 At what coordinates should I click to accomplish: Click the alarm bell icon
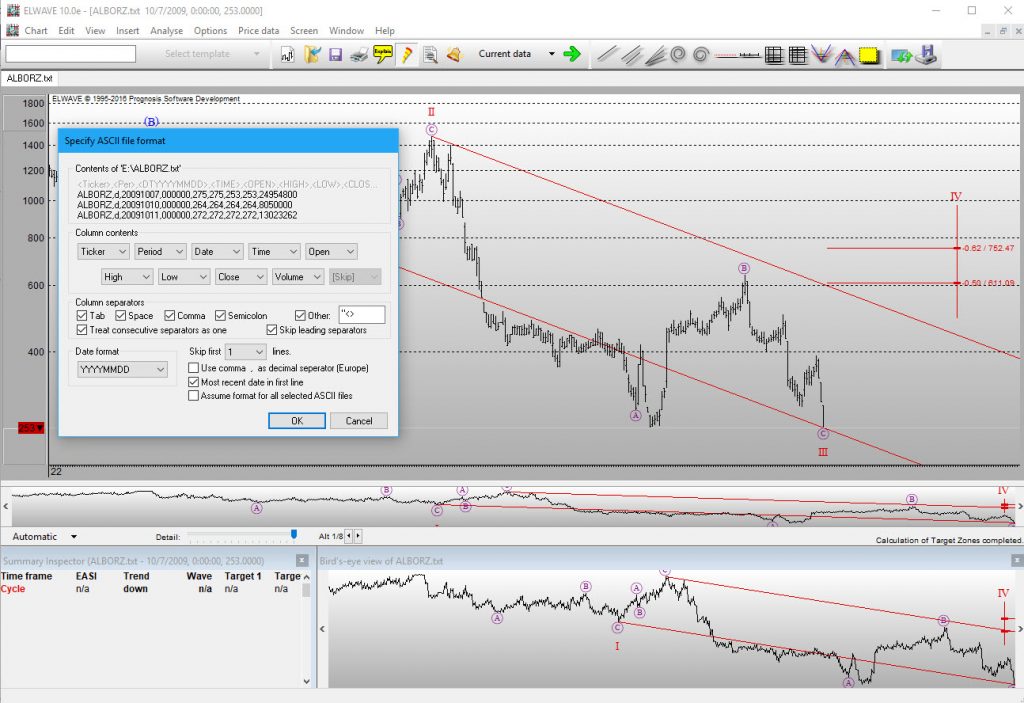[454, 54]
